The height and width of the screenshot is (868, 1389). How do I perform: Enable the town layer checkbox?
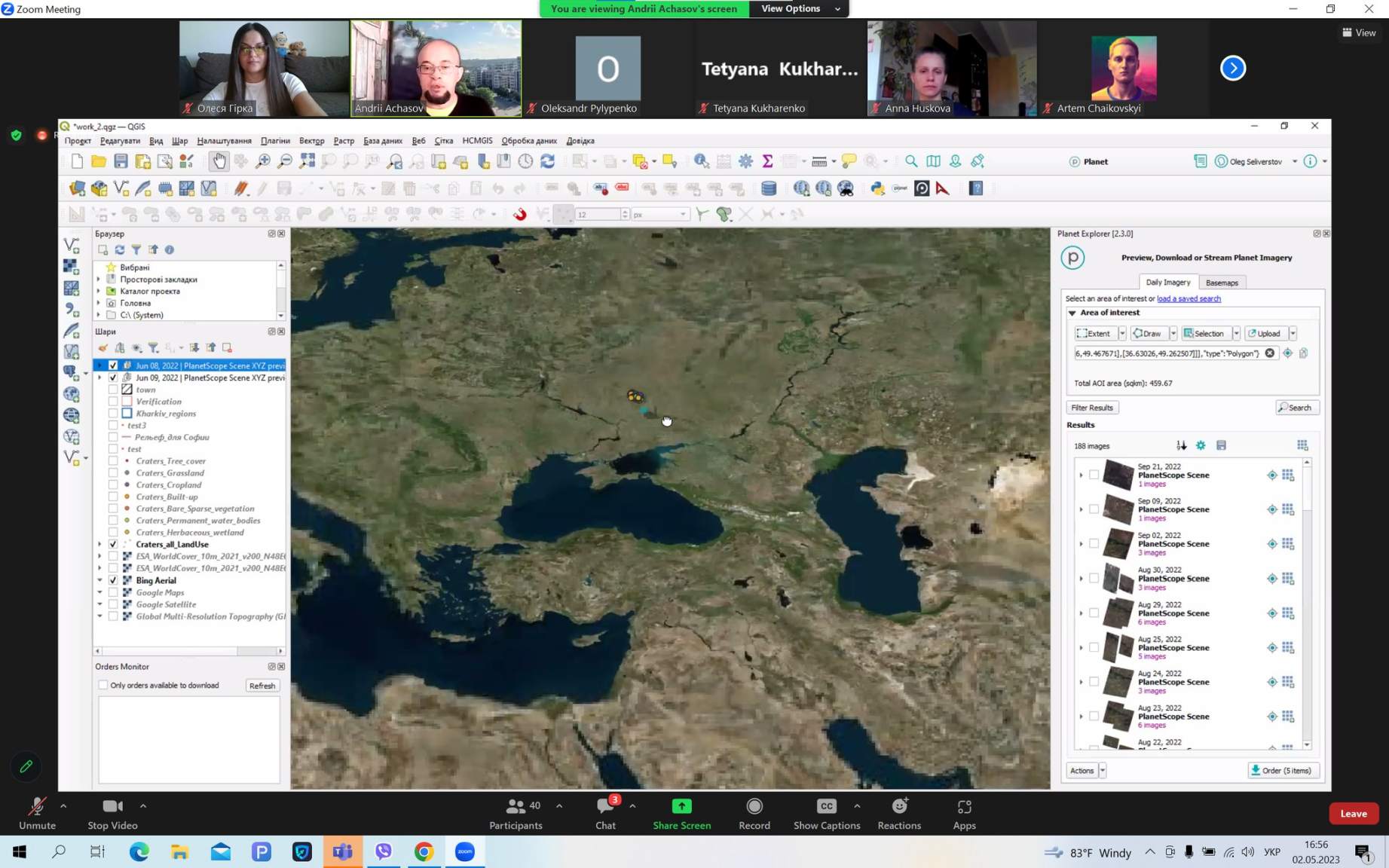[x=113, y=390]
